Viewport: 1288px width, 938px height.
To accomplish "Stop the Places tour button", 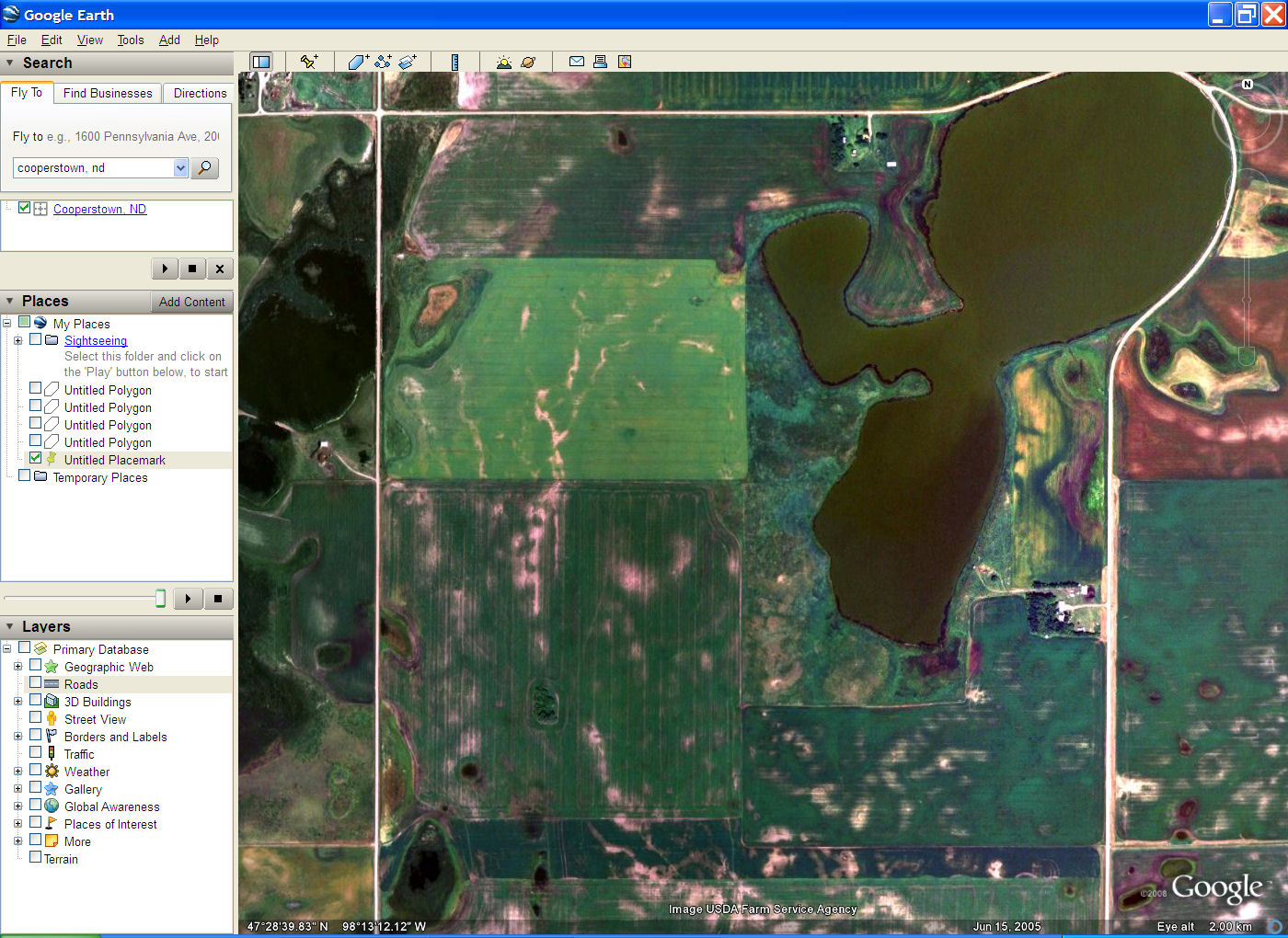I will 218,599.
